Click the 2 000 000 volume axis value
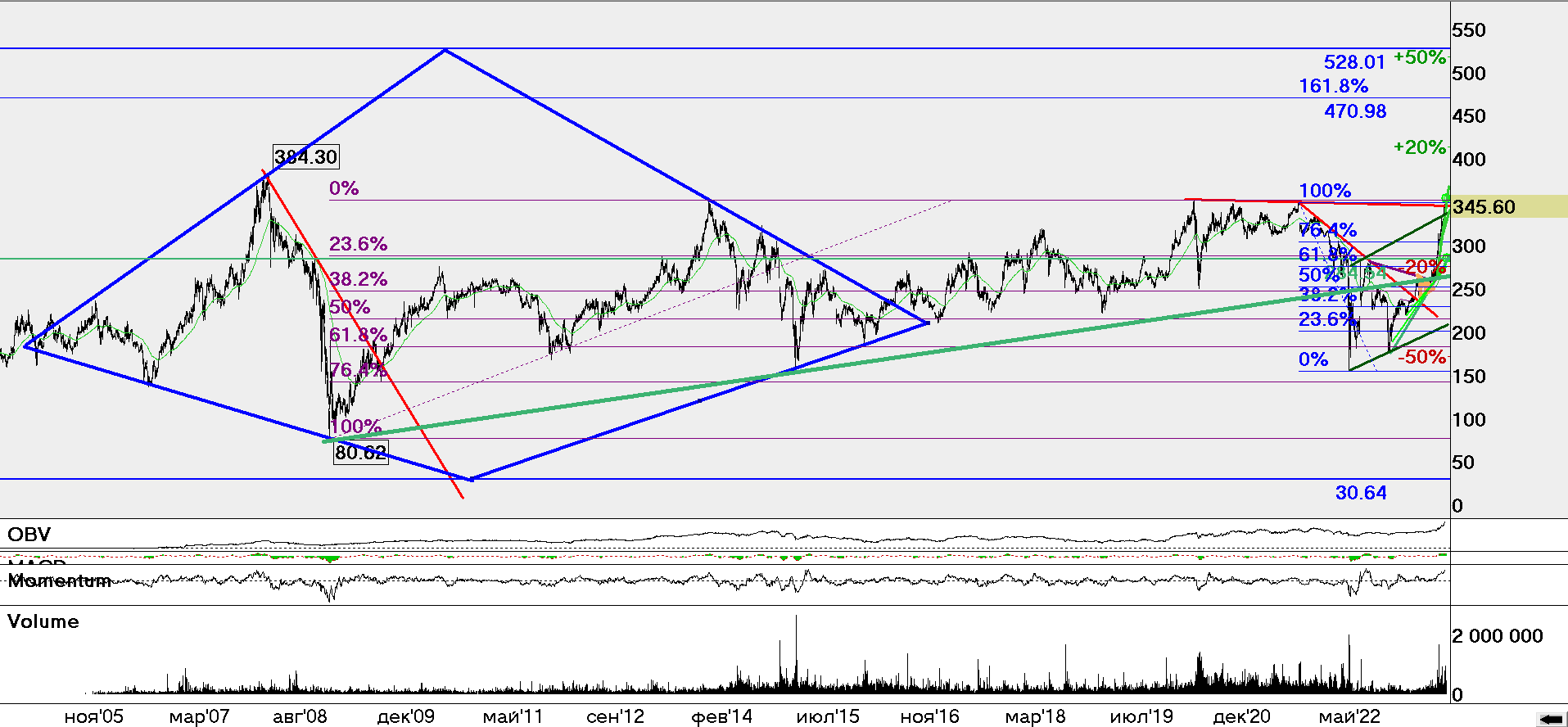Viewport: 1568px width, 727px height. (1498, 636)
